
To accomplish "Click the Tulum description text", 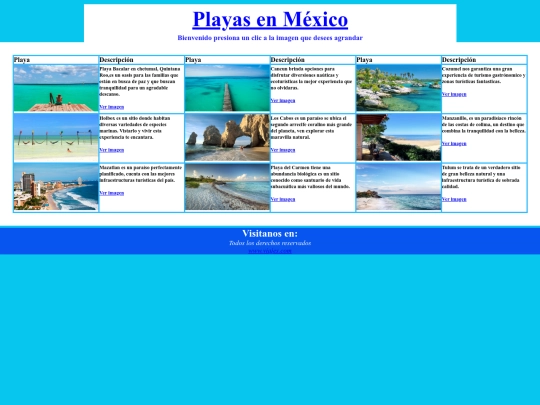I will pos(481,177).
